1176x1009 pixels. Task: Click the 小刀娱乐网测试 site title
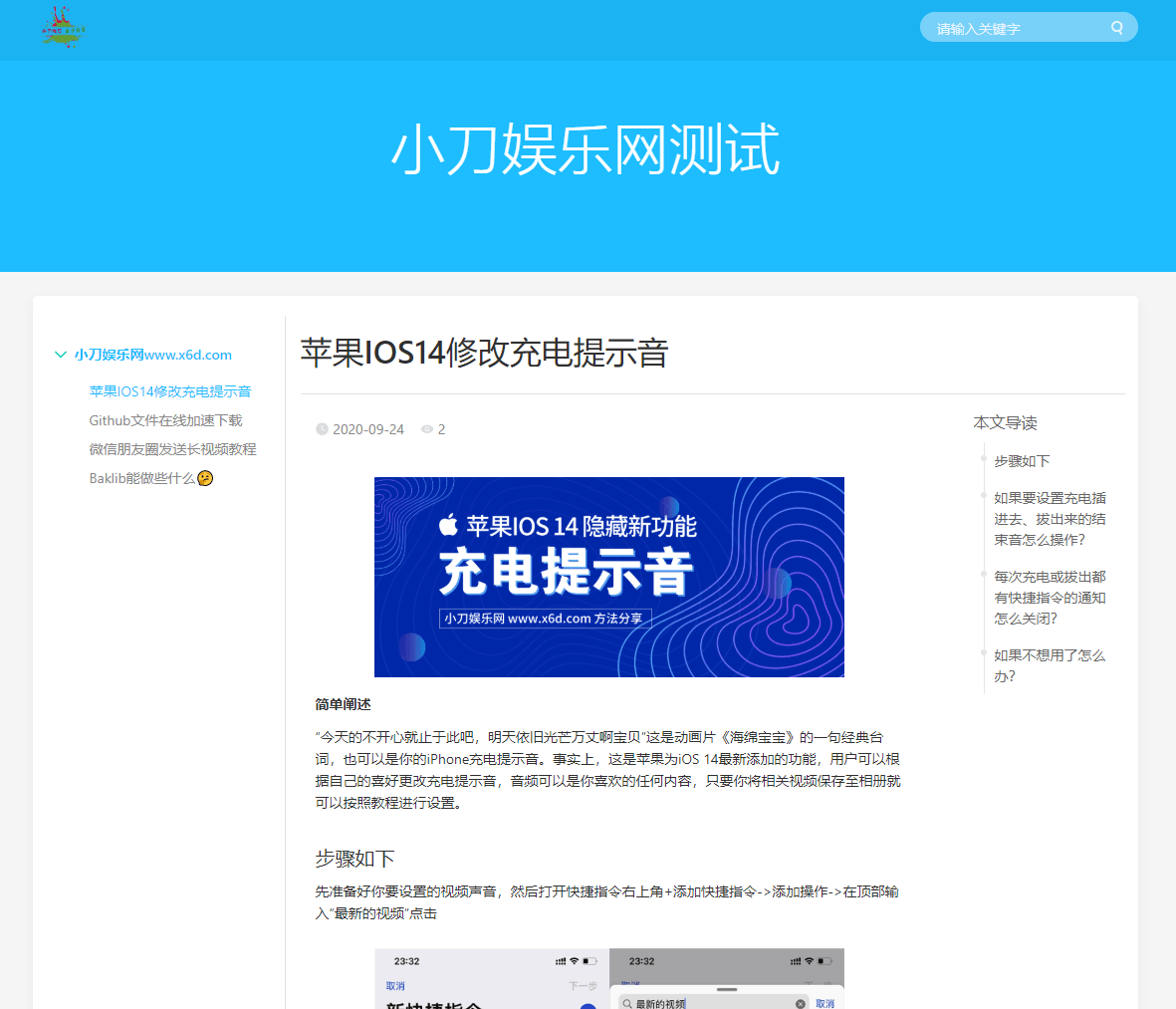[586, 150]
